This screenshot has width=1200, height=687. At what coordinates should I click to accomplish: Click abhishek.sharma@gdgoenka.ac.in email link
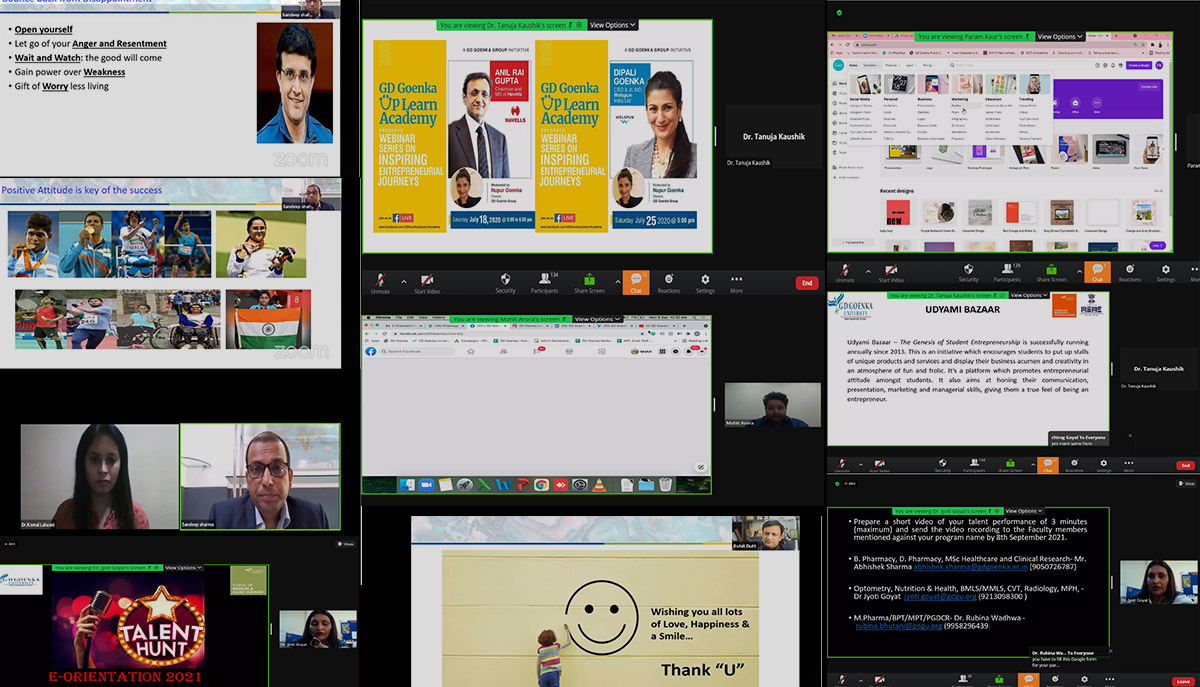942,564
